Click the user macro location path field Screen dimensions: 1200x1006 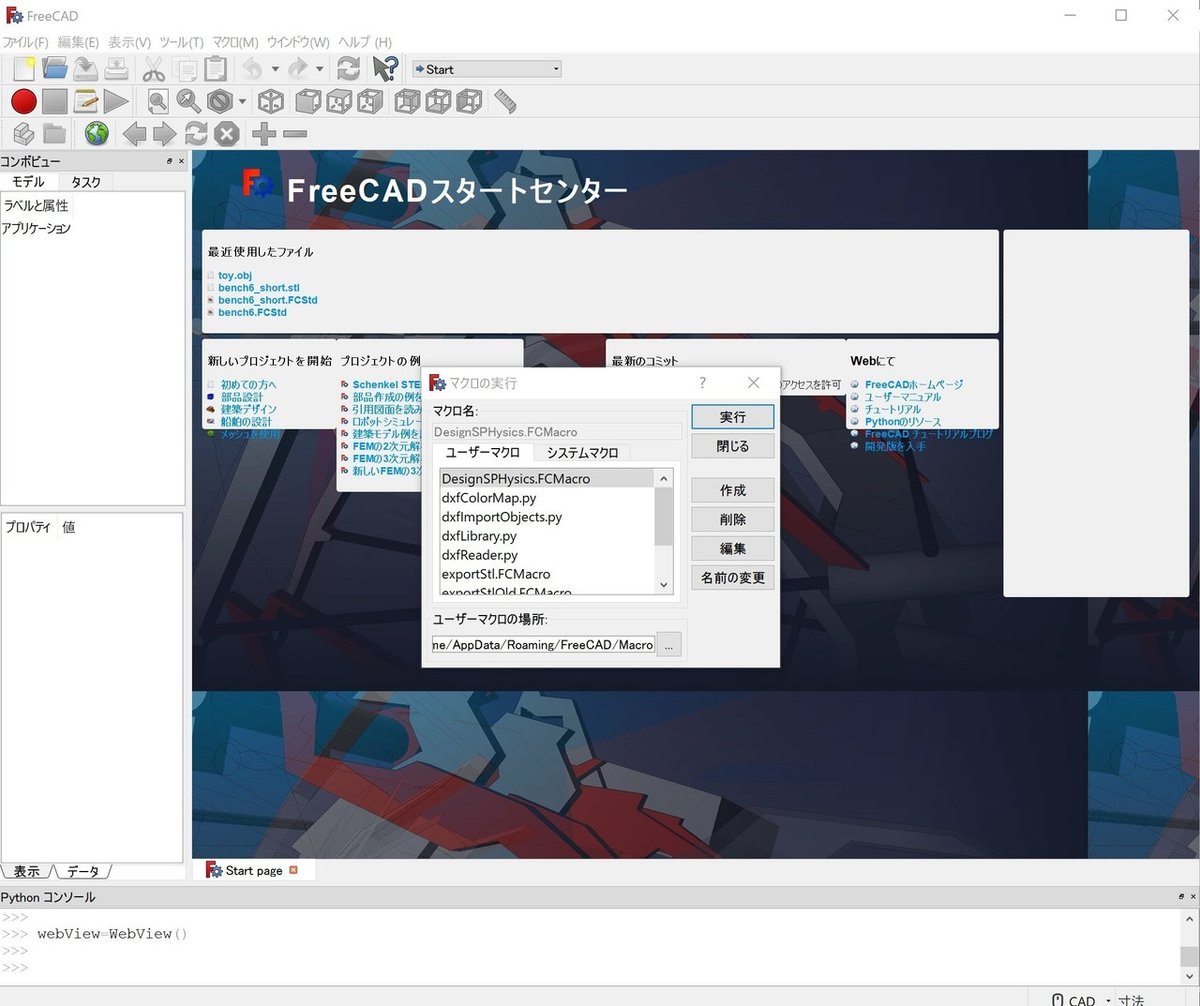pos(543,645)
